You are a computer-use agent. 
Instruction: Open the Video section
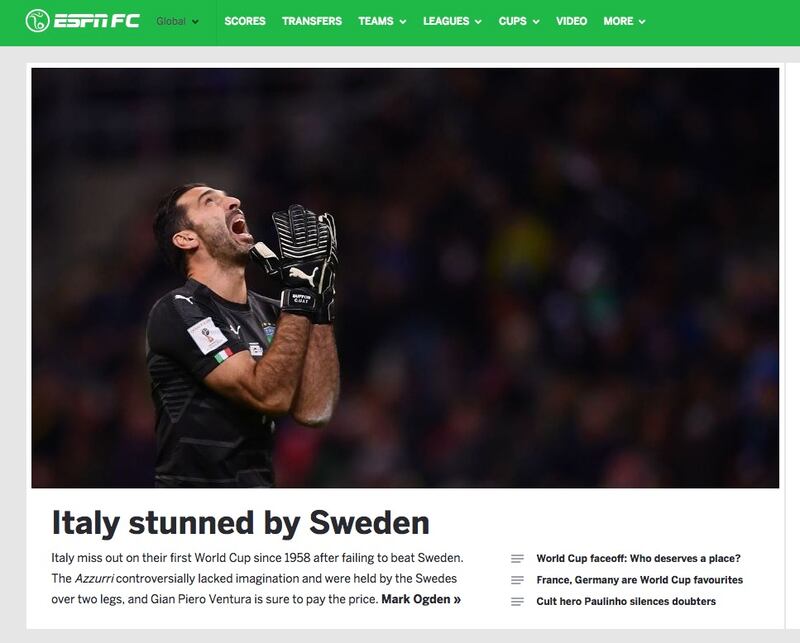click(x=571, y=21)
